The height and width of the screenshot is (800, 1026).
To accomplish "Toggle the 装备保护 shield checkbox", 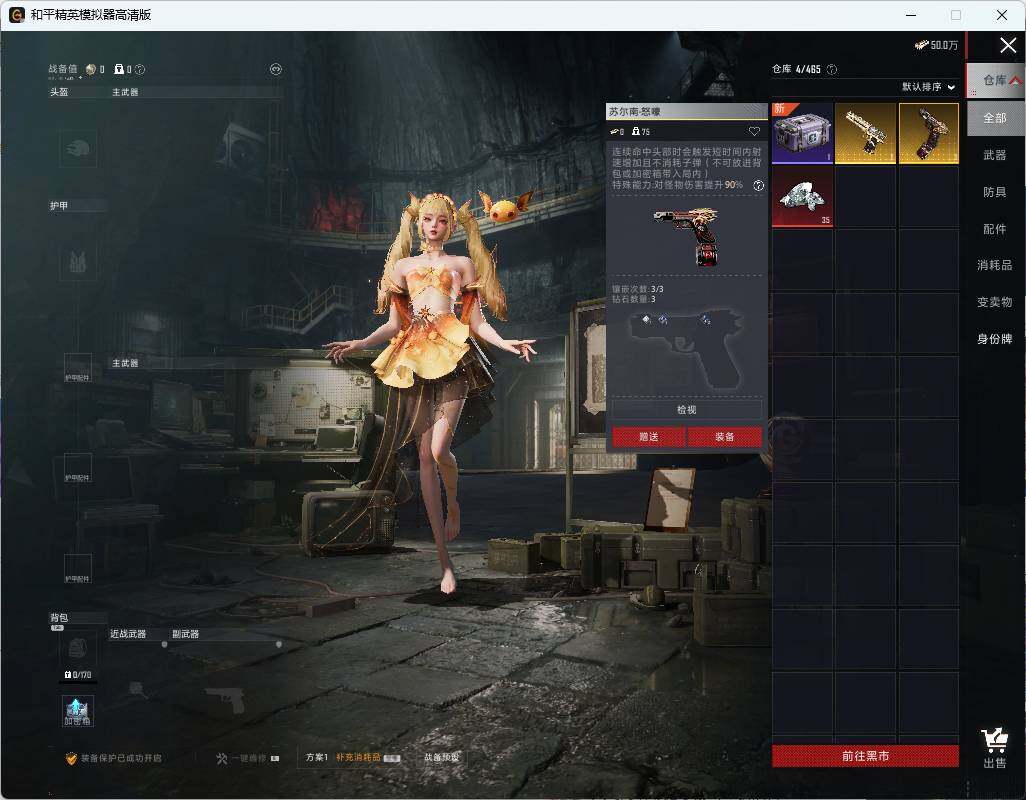I will [71, 758].
